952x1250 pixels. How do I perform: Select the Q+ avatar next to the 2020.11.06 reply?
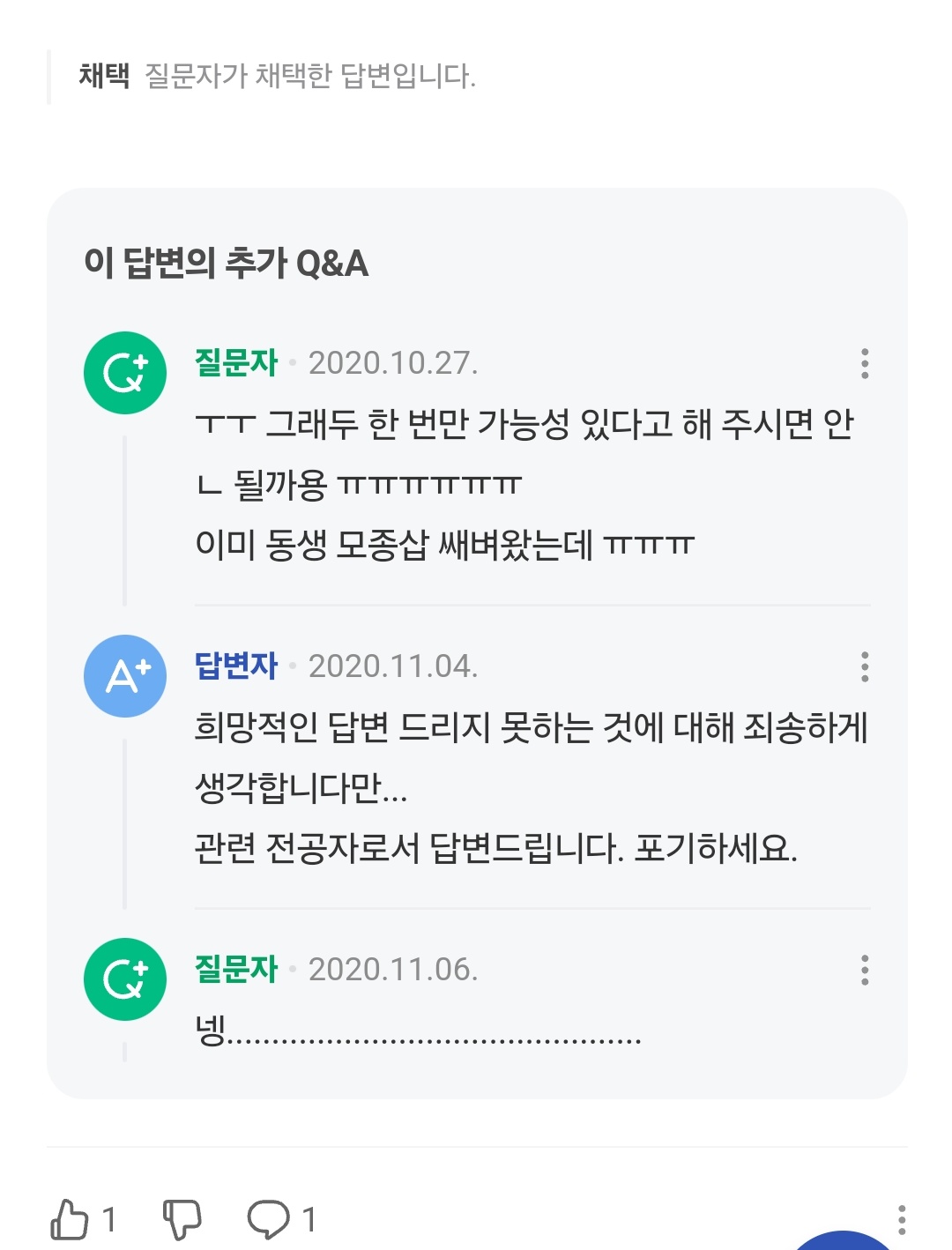tap(124, 978)
